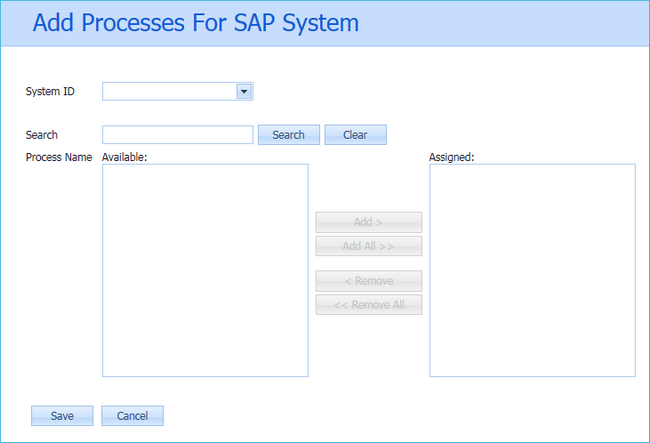
Task: Click the << Remove All button
Action: [369, 305]
